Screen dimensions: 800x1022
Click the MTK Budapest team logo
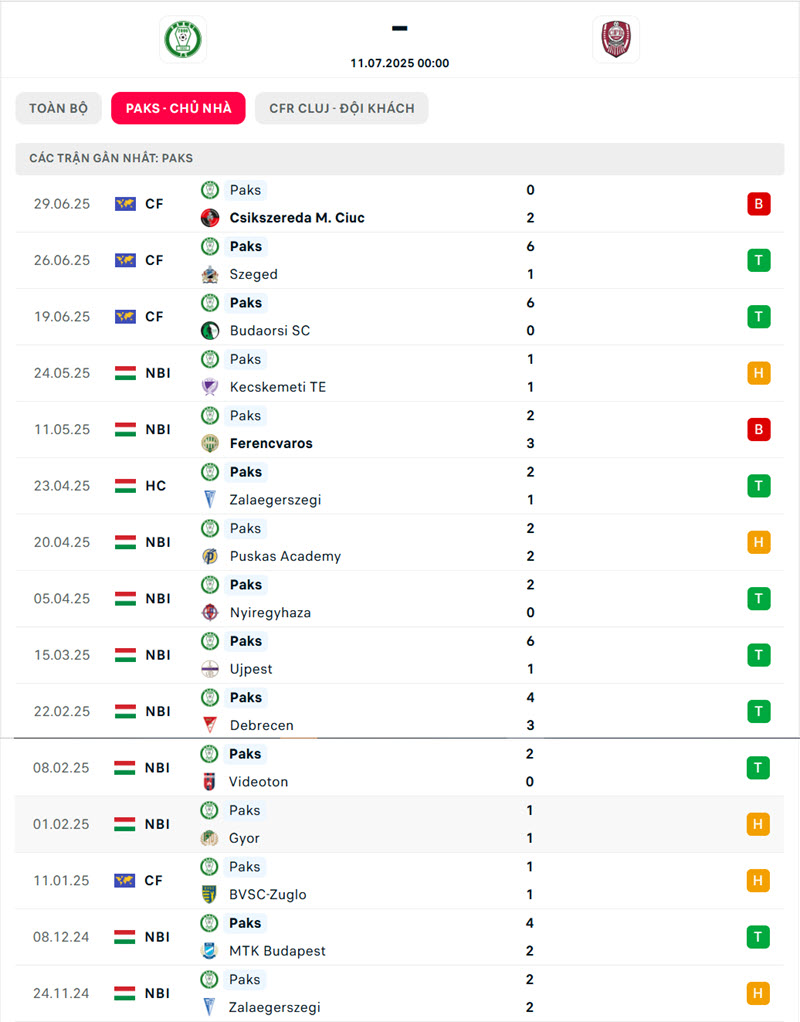pos(209,951)
